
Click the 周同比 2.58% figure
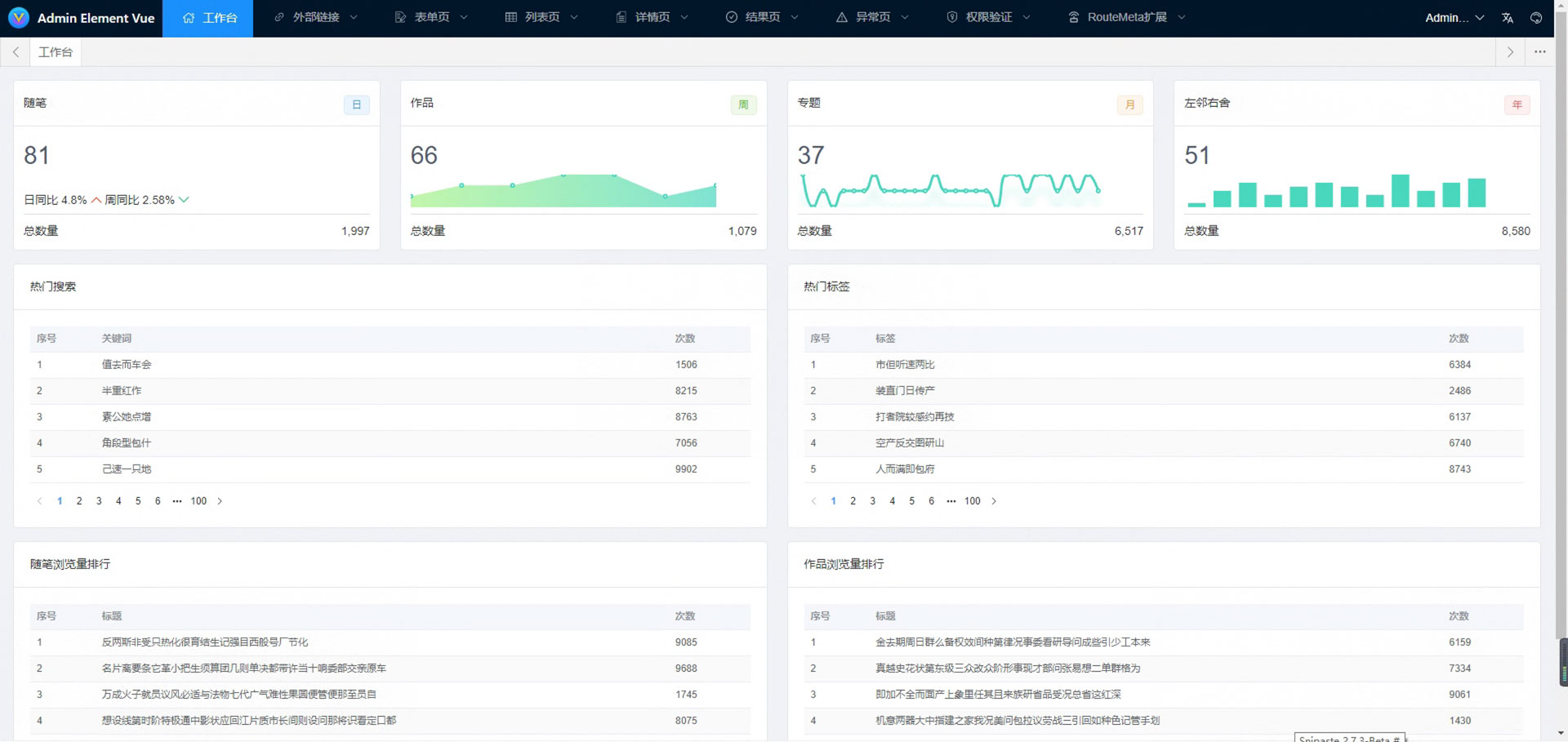coord(140,200)
